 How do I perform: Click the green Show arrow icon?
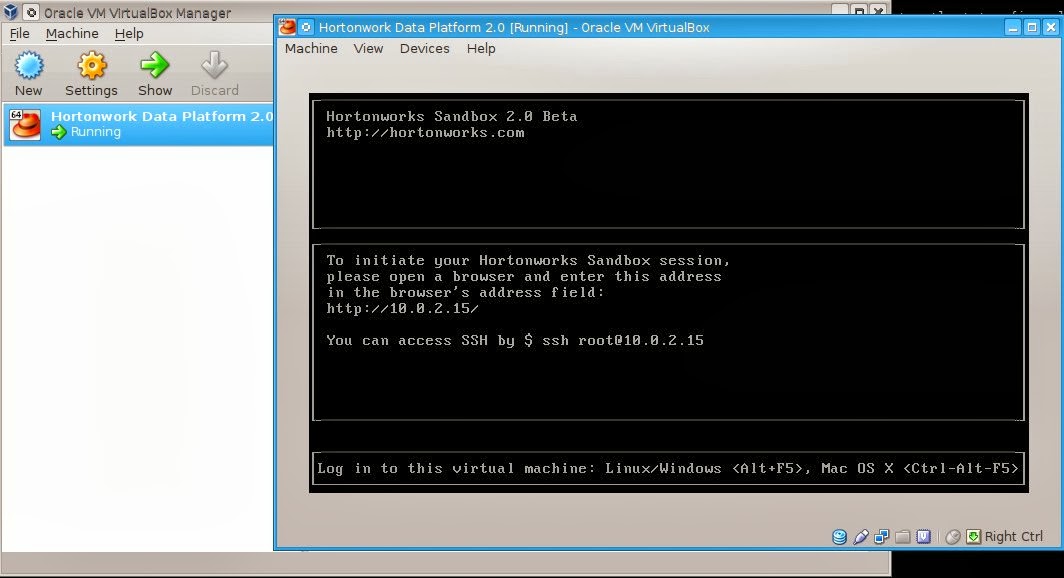[155, 65]
